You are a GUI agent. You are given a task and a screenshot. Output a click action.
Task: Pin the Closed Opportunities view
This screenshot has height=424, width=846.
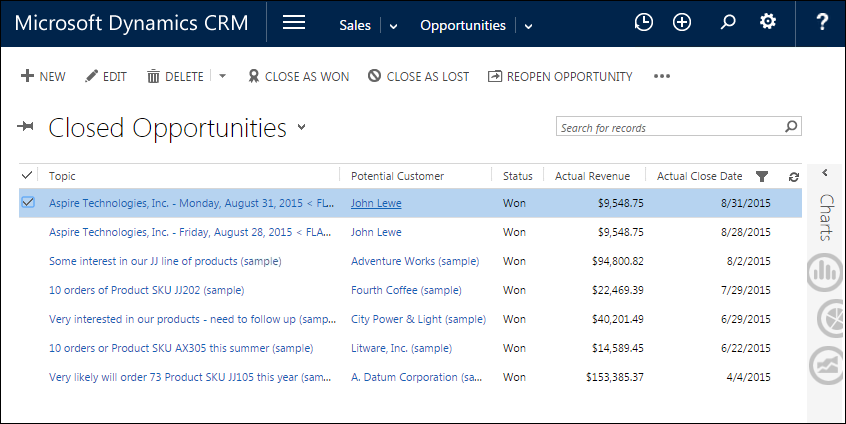coord(26,127)
